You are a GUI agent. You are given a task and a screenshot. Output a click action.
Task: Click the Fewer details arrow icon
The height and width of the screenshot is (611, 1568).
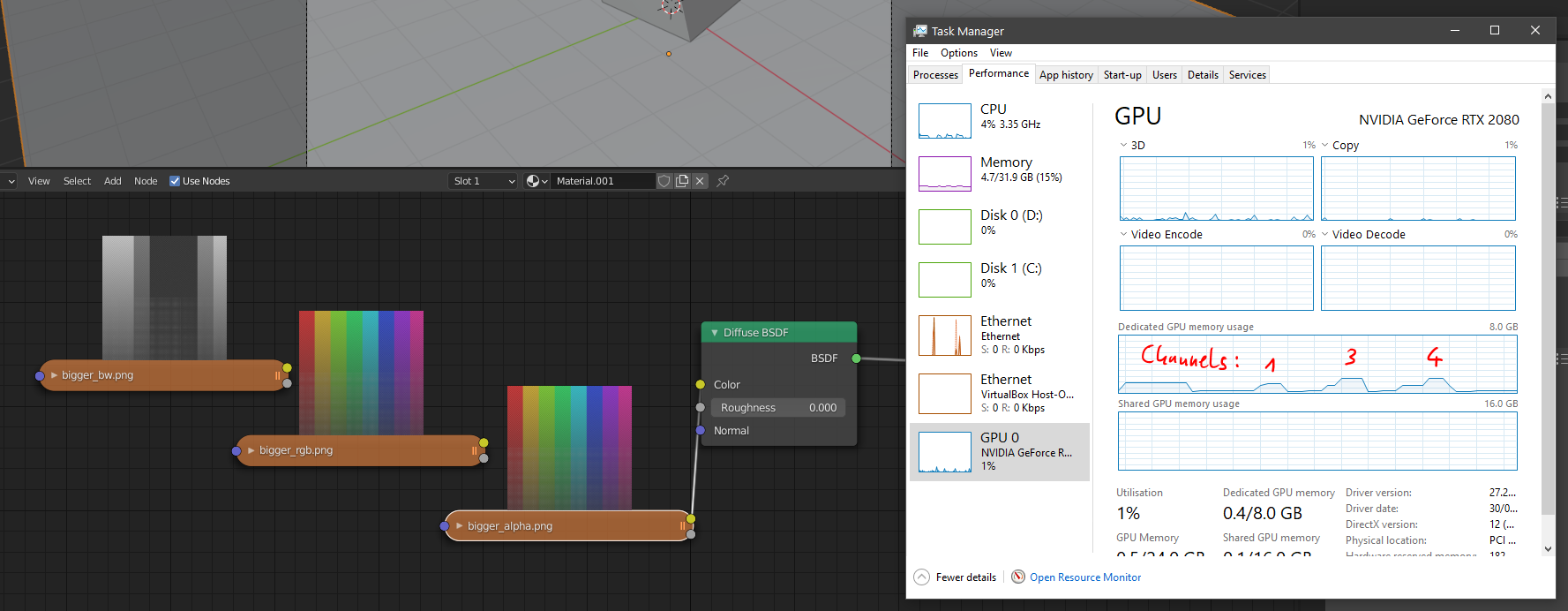921,577
